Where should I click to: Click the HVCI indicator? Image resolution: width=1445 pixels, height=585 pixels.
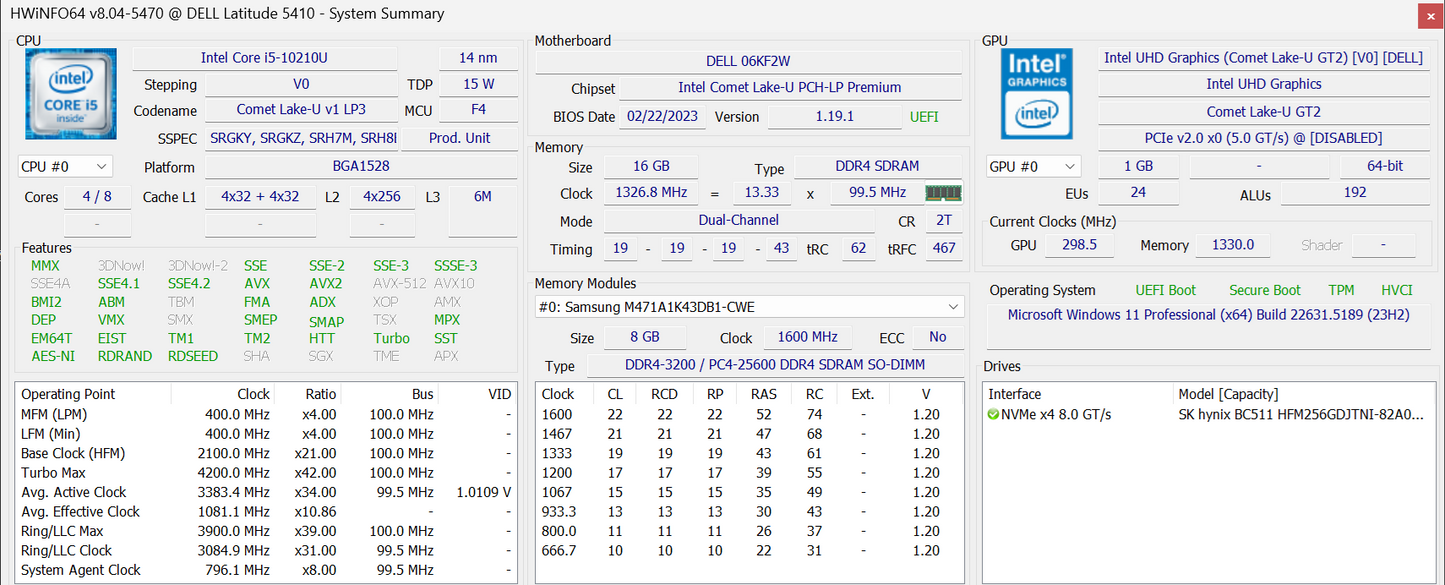(x=1397, y=290)
